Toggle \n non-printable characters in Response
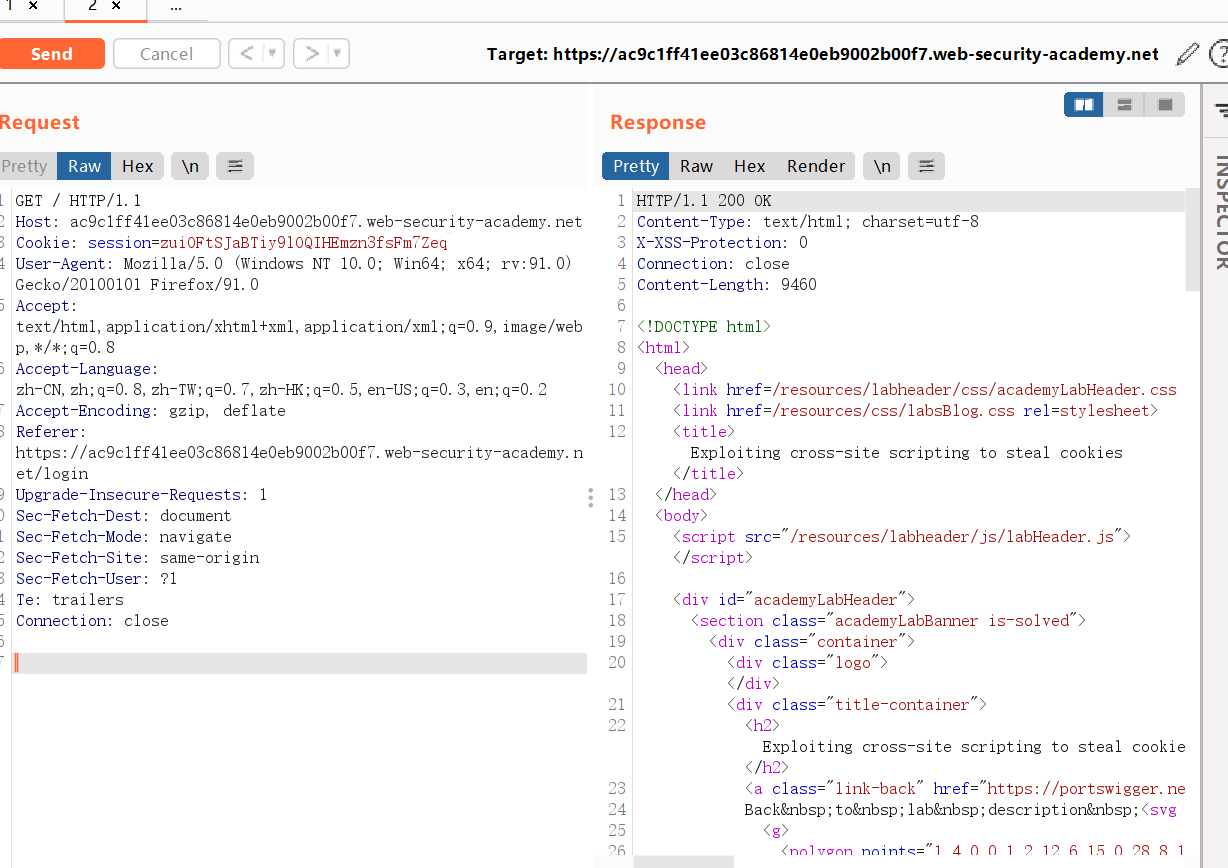The width and height of the screenshot is (1228, 868). (x=882, y=166)
